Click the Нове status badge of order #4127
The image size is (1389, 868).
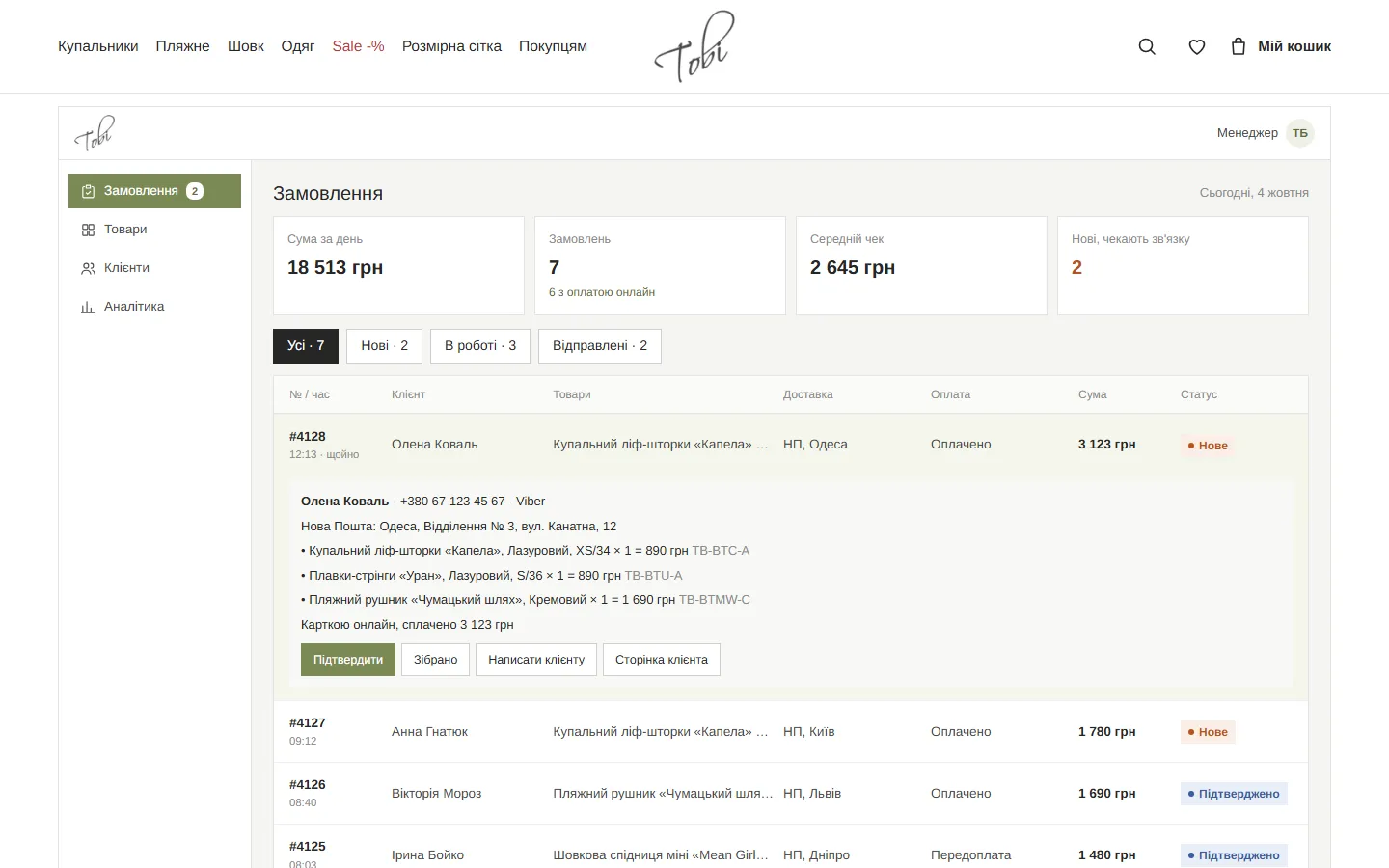click(x=1208, y=732)
